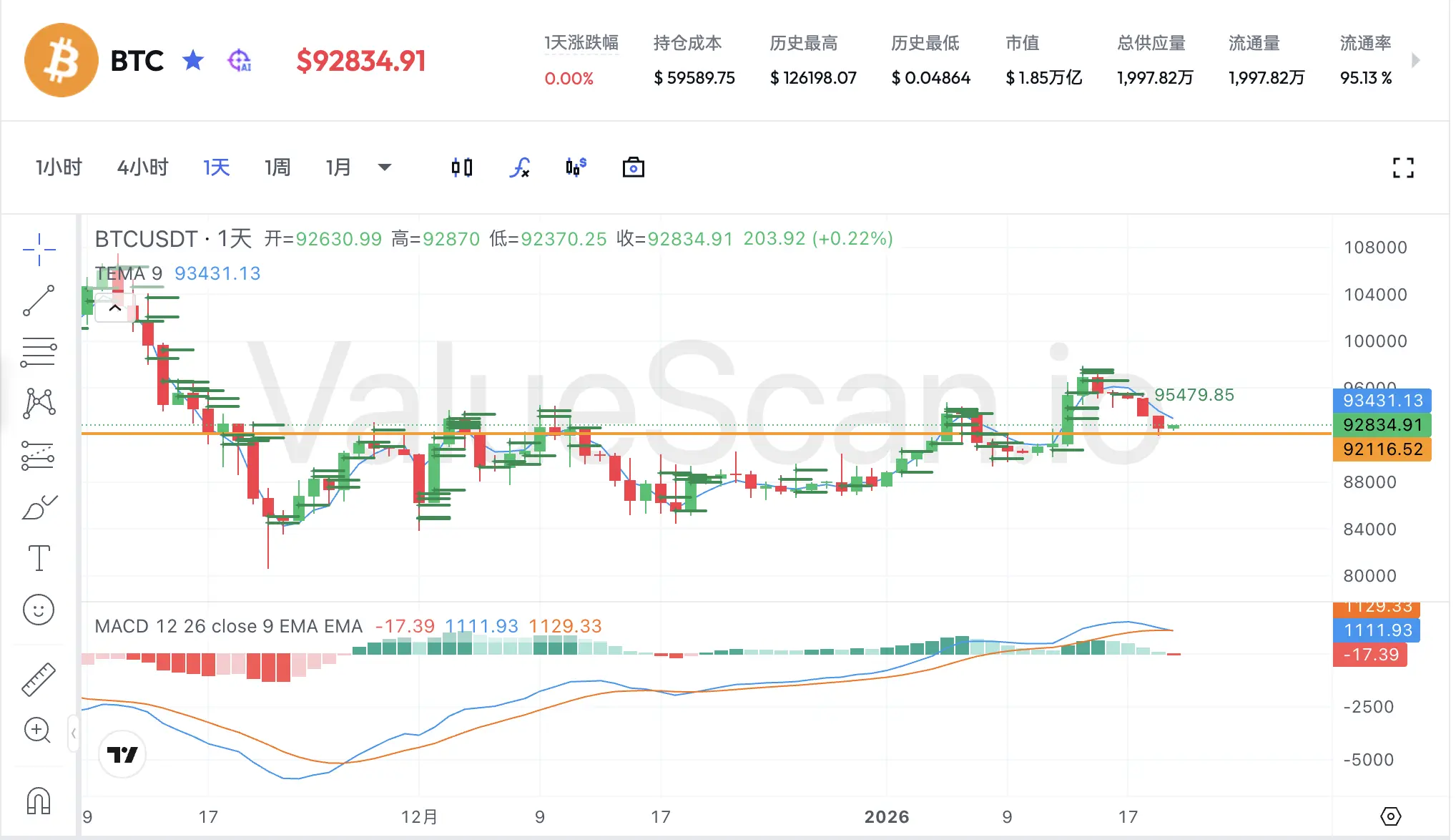Click the zoom in tool
This screenshot has width=1456, height=840.
pos(37,731)
